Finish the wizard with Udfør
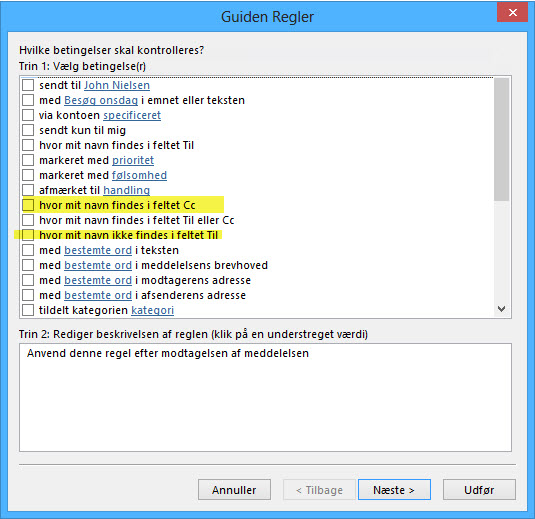Image resolution: width=535 pixels, height=519 pixels. 479,490
